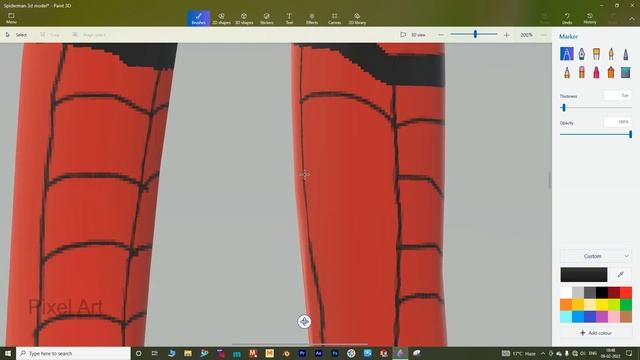Open the Brushes tab

pos(199,18)
